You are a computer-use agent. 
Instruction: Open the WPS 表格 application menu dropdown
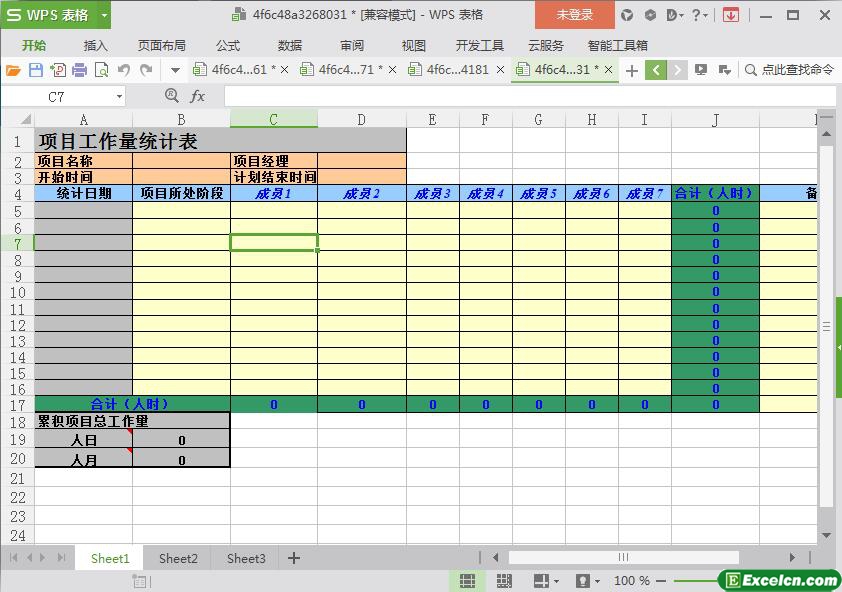(x=104, y=16)
